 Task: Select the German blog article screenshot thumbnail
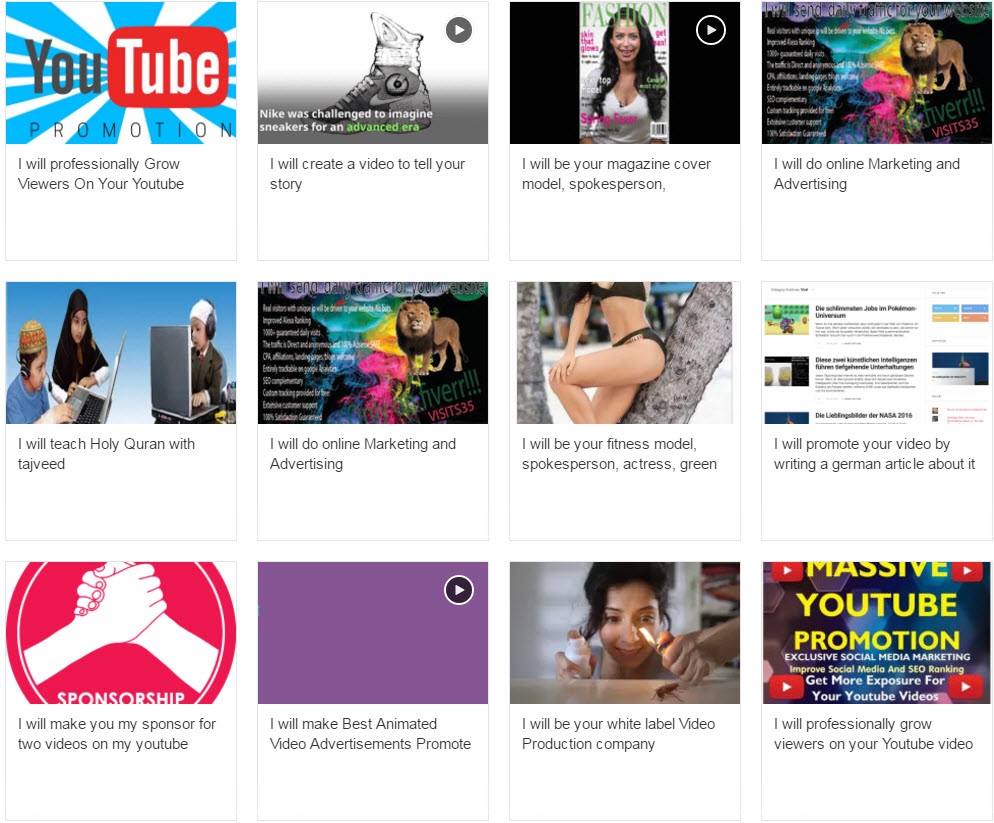[877, 353]
